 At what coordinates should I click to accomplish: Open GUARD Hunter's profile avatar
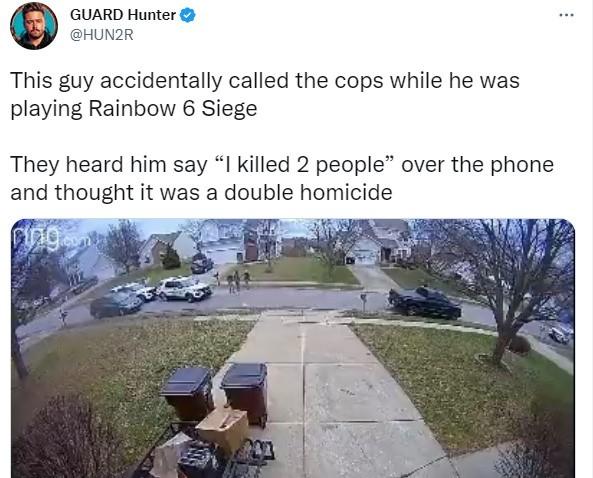[x=34, y=26]
